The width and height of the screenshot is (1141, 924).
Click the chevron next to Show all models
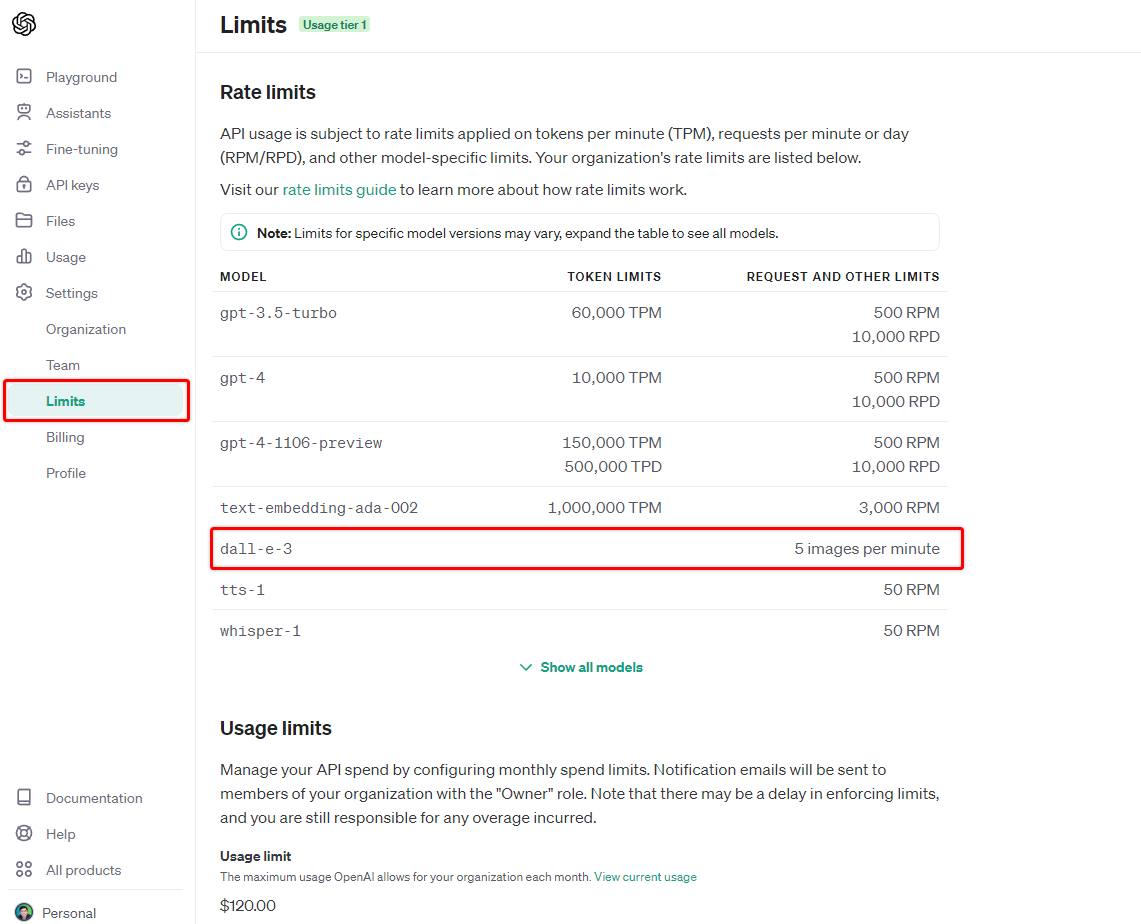(x=526, y=667)
